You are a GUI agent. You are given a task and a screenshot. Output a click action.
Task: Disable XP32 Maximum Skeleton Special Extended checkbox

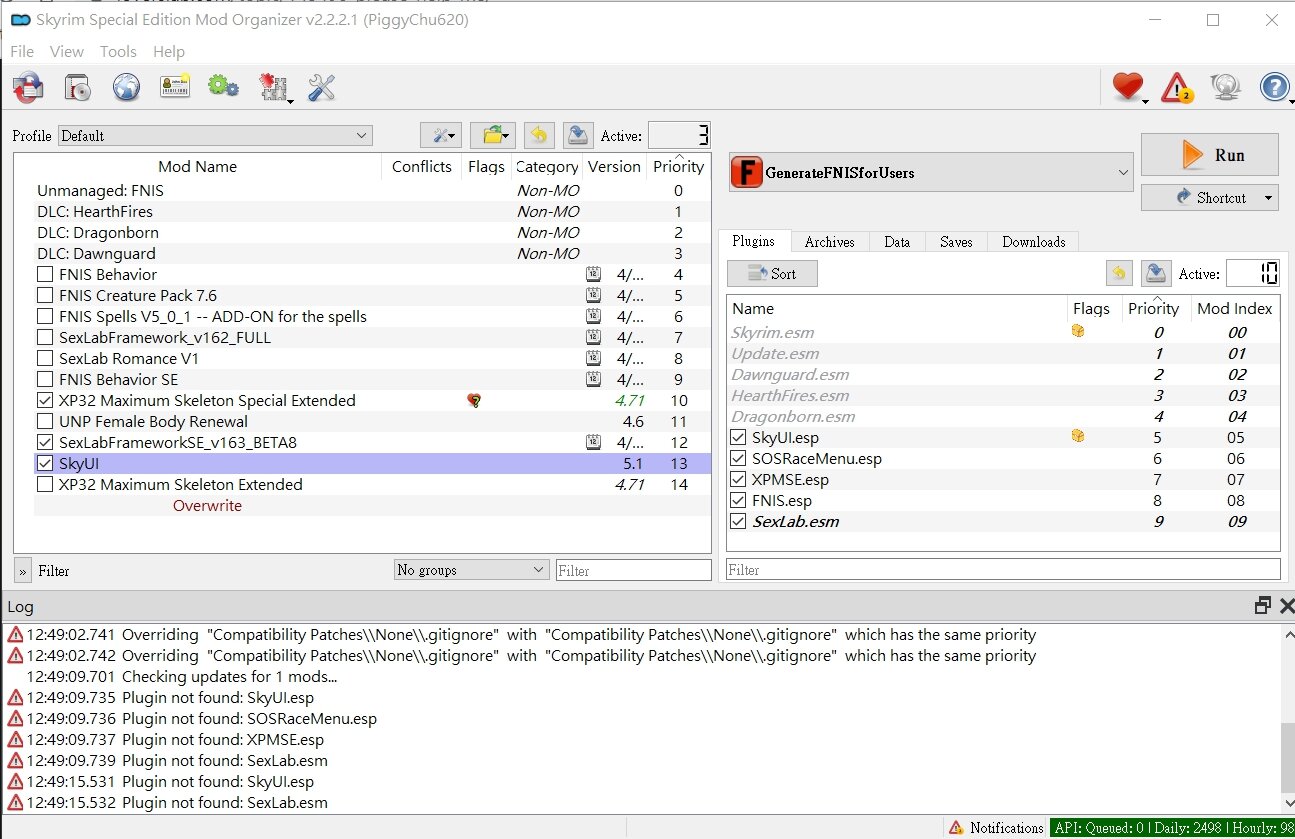pos(45,400)
